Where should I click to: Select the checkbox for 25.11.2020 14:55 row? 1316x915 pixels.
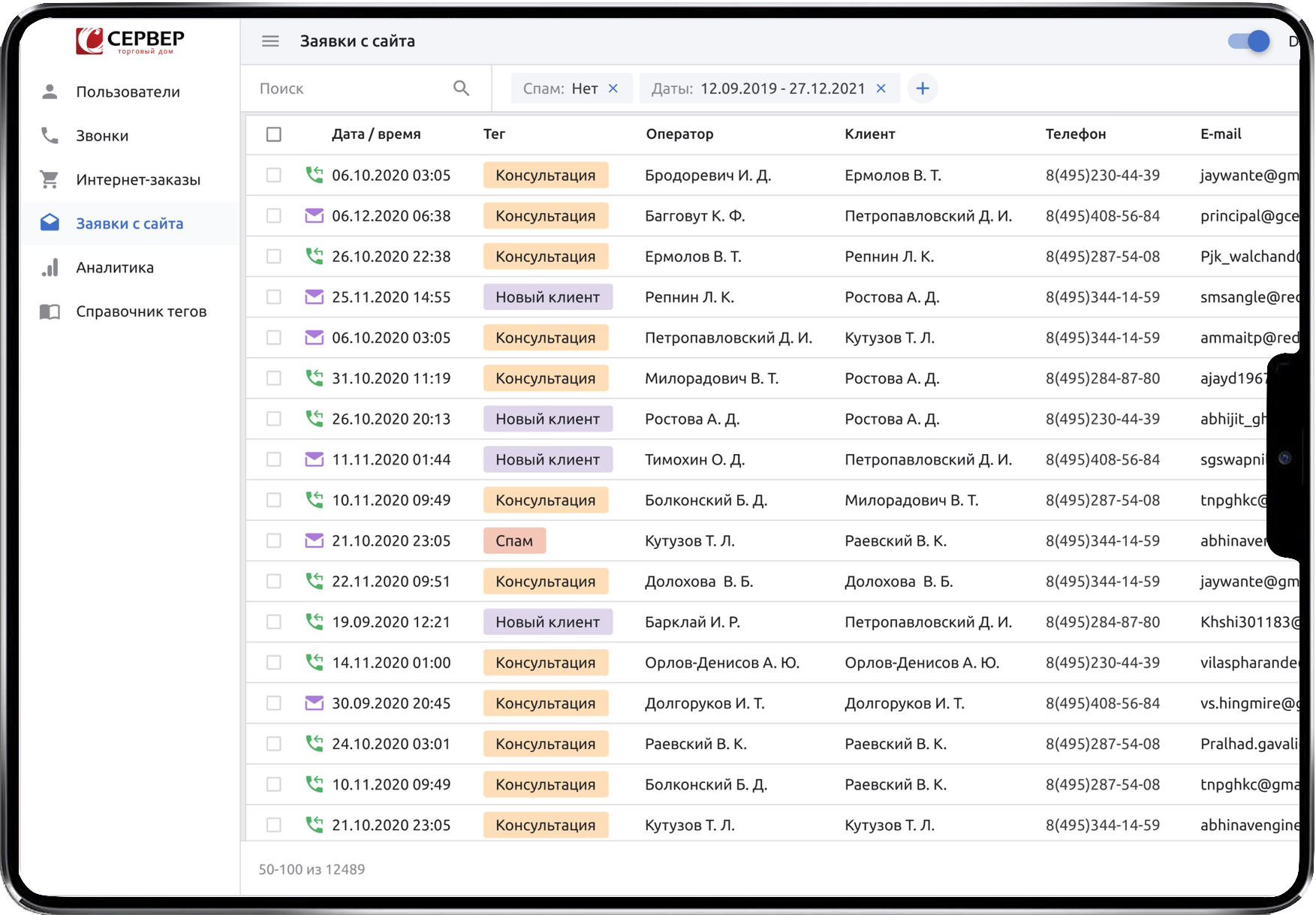[274, 297]
